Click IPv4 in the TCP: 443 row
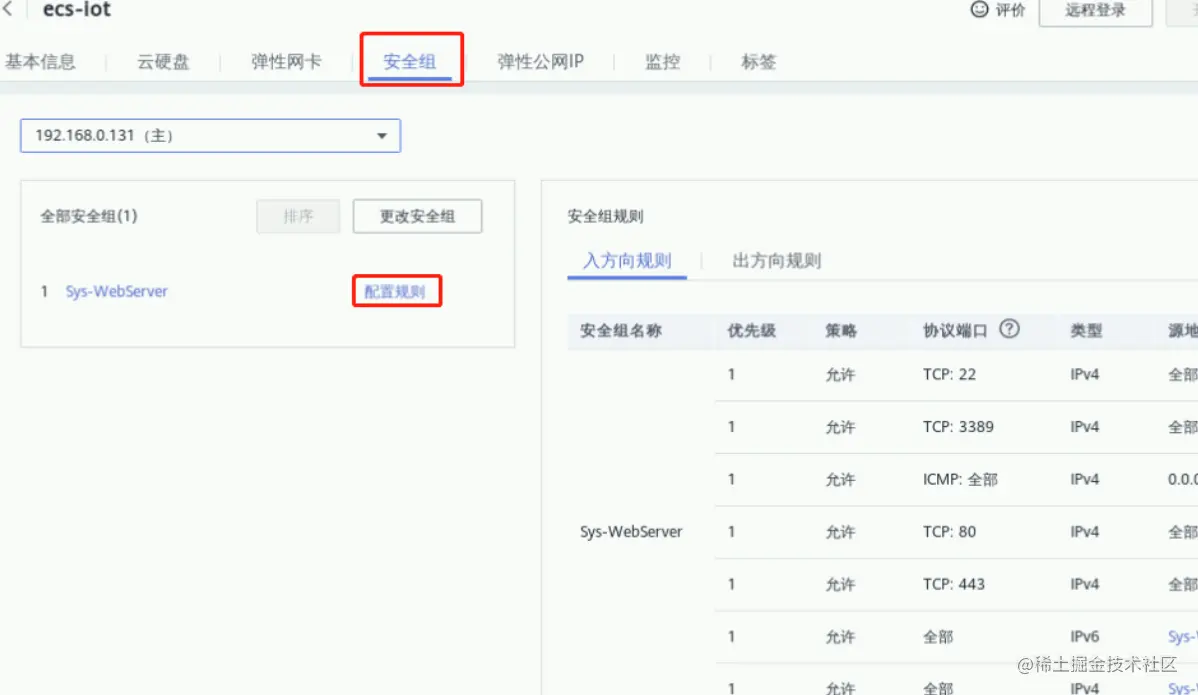 point(1084,584)
